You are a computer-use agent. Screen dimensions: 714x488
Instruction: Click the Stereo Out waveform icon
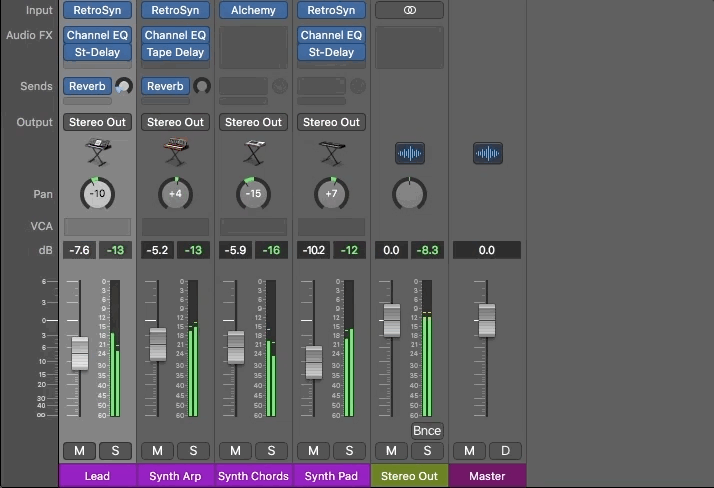click(410, 153)
